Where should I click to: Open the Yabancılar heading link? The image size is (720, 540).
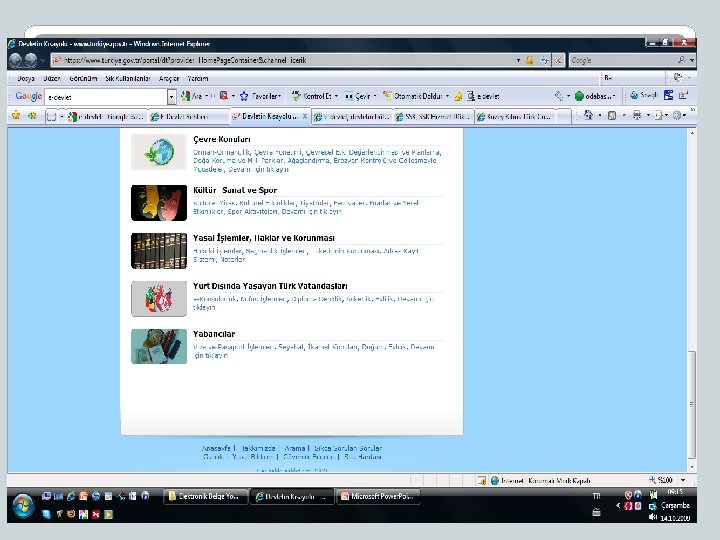click(x=214, y=334)
